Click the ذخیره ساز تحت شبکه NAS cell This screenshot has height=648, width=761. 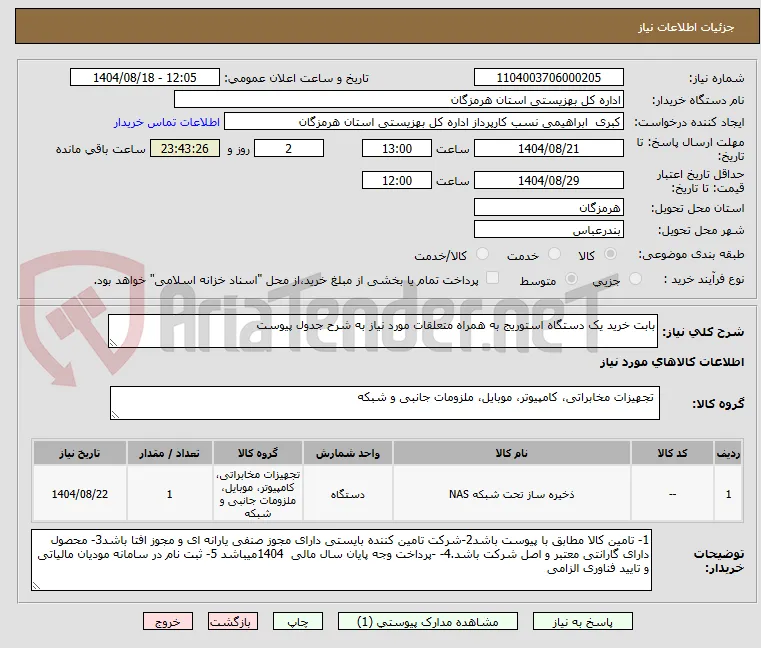[x=512, y=494]
